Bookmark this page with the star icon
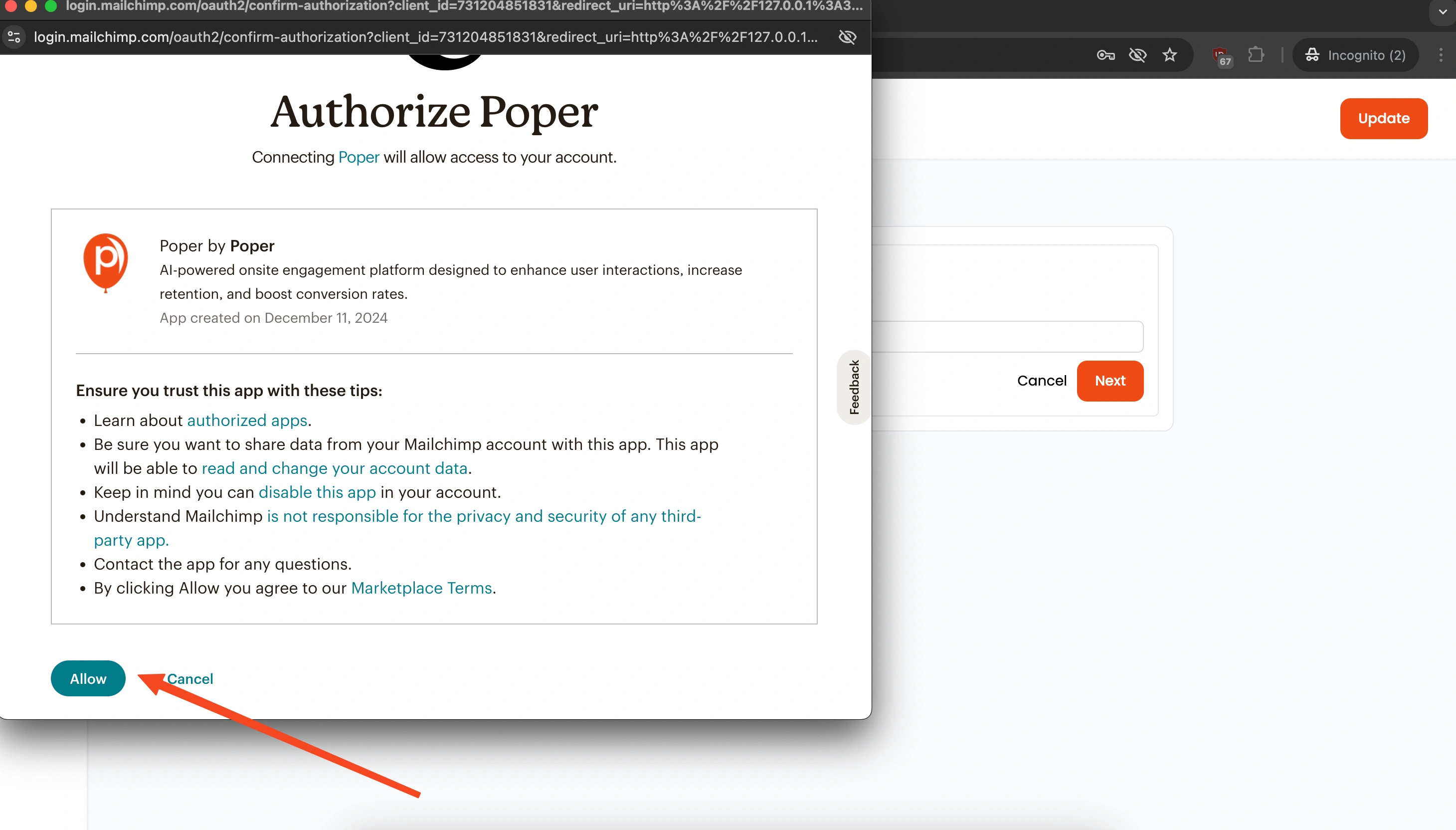The image size is (1456, 830). tap(1169, 55)
